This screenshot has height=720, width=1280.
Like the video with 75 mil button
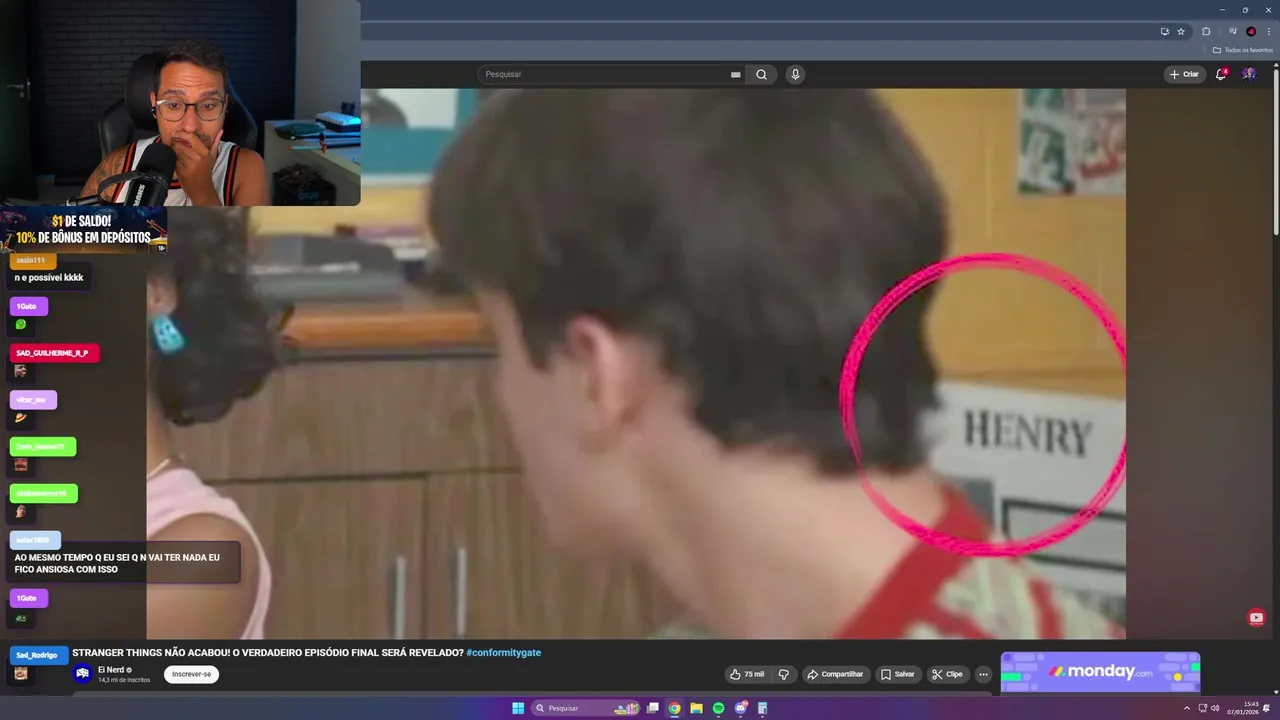[x=747, y=674]
